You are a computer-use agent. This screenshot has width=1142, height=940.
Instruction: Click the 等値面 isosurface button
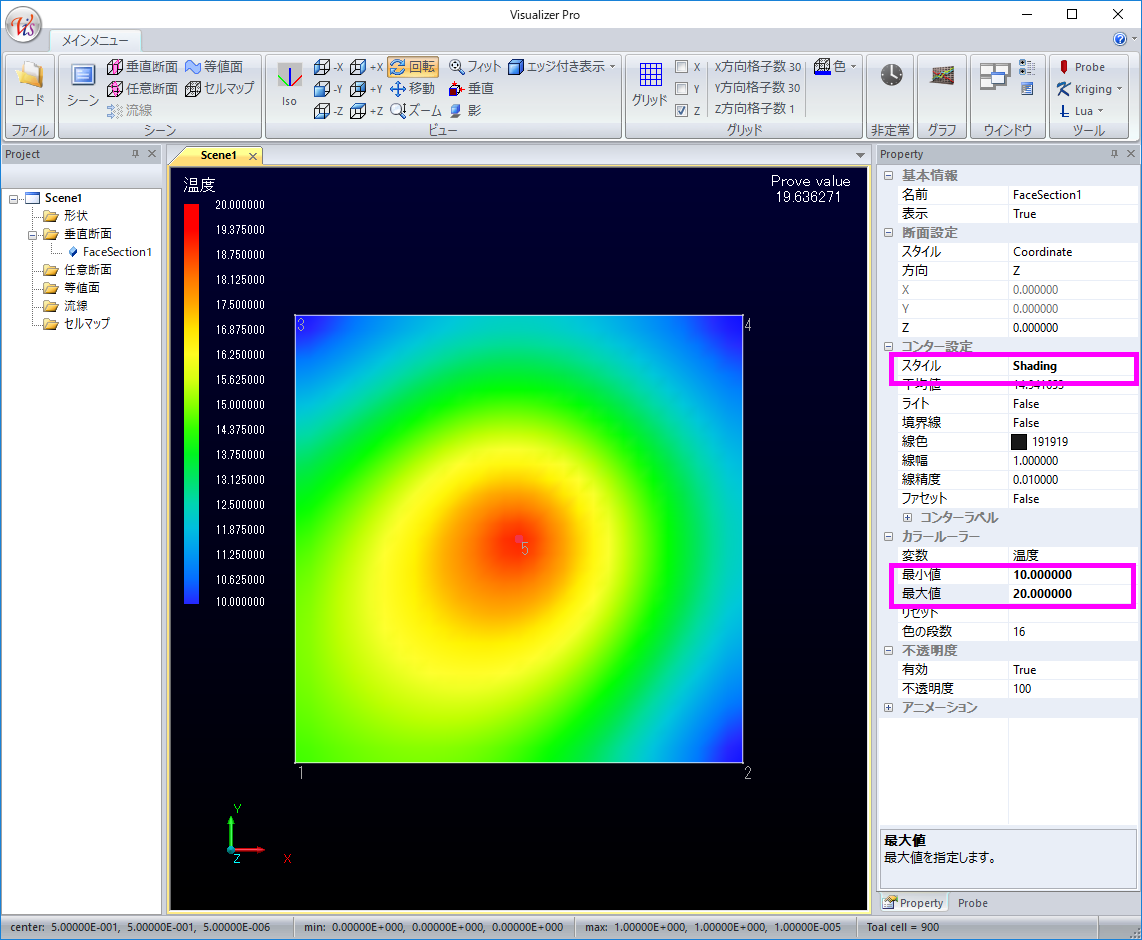click(213, 67)
